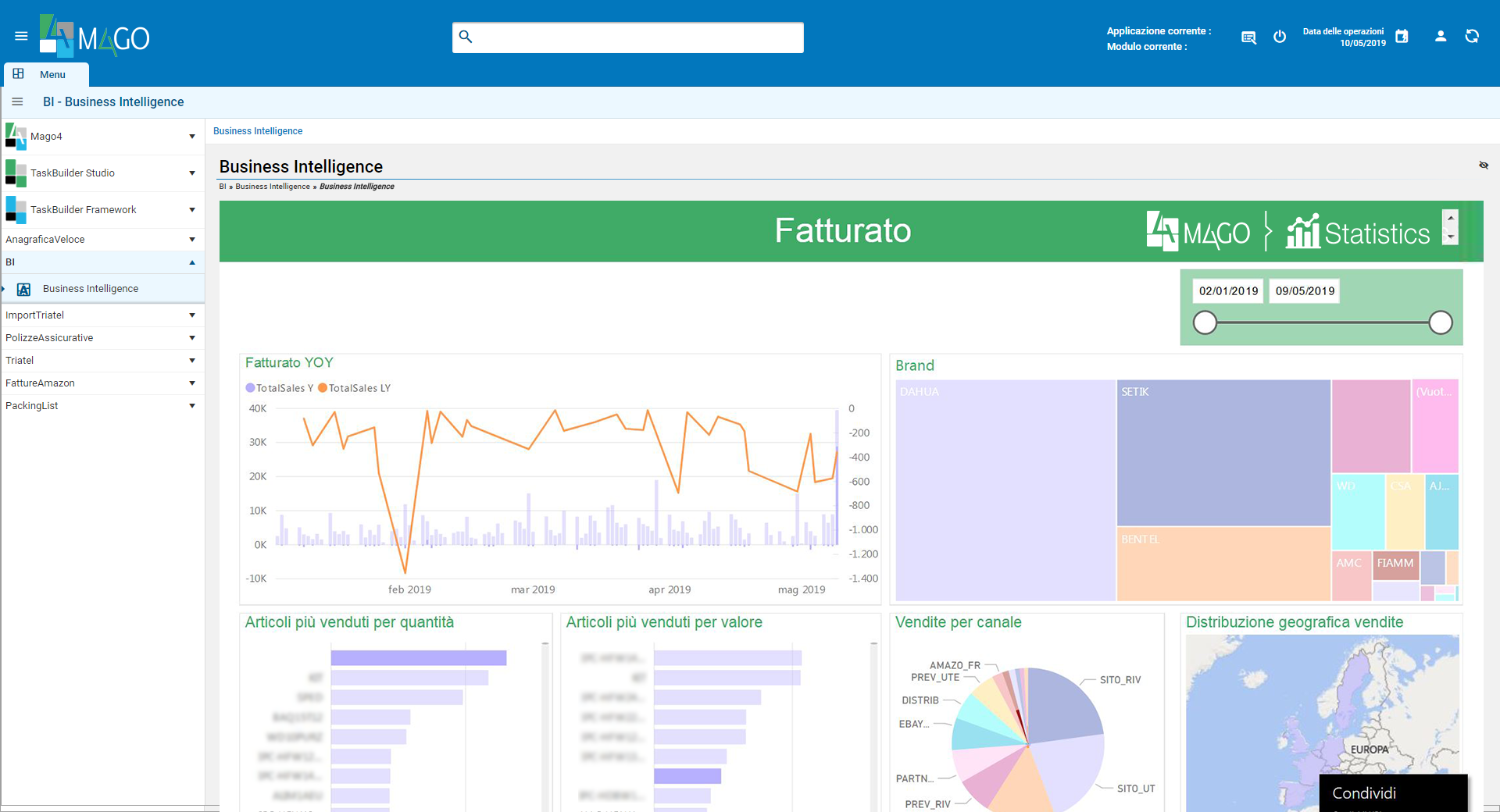1500x812 pixels.
Task: Toggle sidebar with BI hamburger icon
Action: tap(18, 101)
